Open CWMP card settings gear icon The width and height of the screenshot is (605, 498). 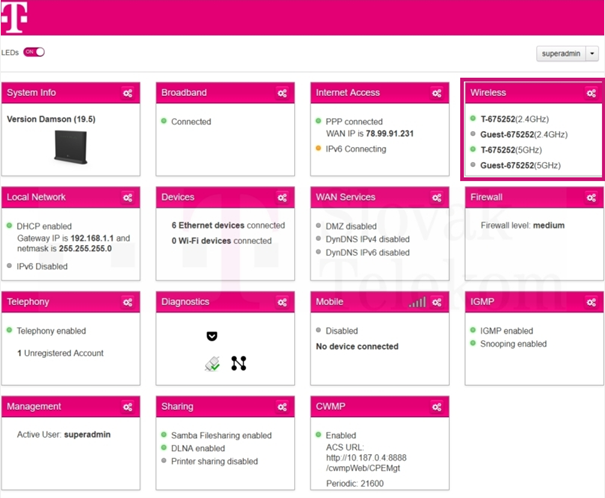point(437,407)
